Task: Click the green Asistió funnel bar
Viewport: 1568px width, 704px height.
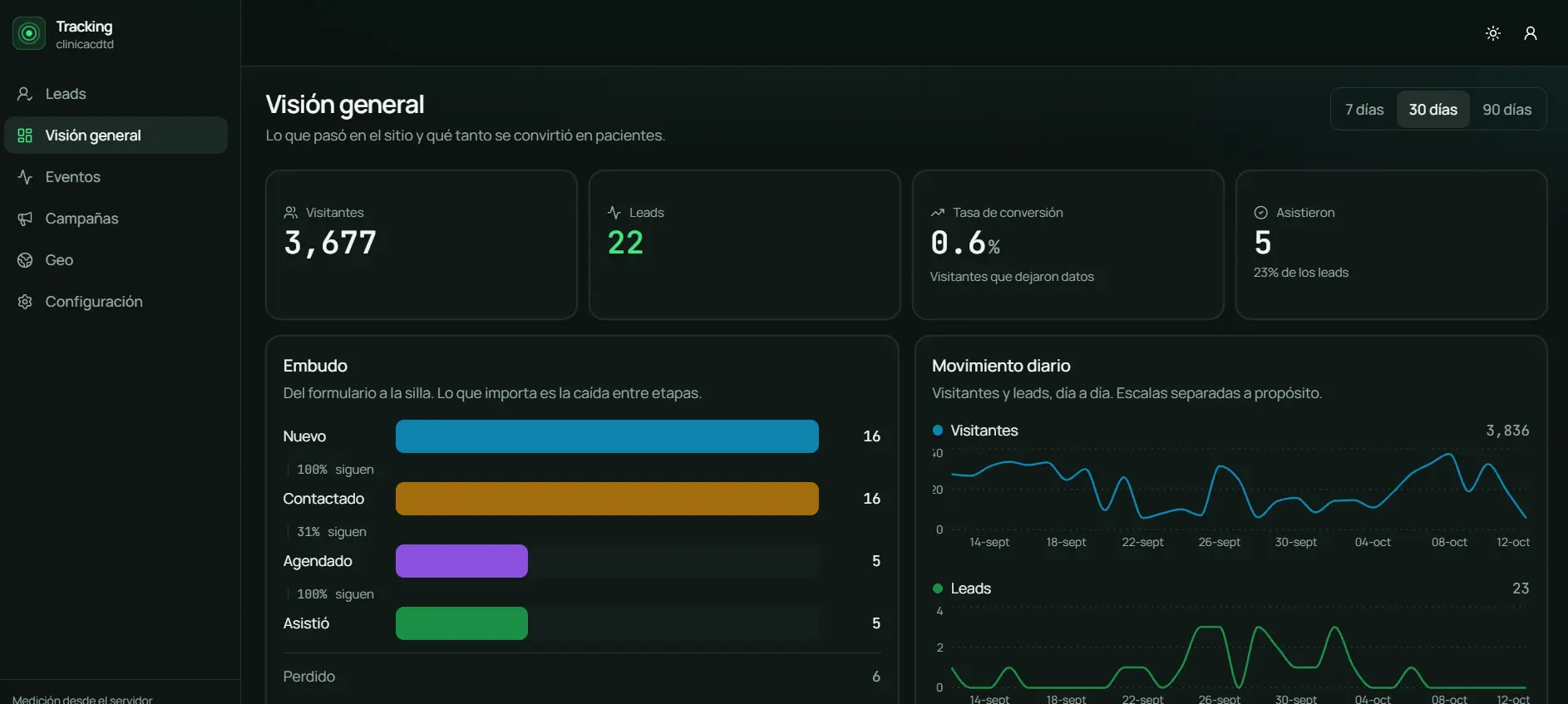Action: coord(461,623)
